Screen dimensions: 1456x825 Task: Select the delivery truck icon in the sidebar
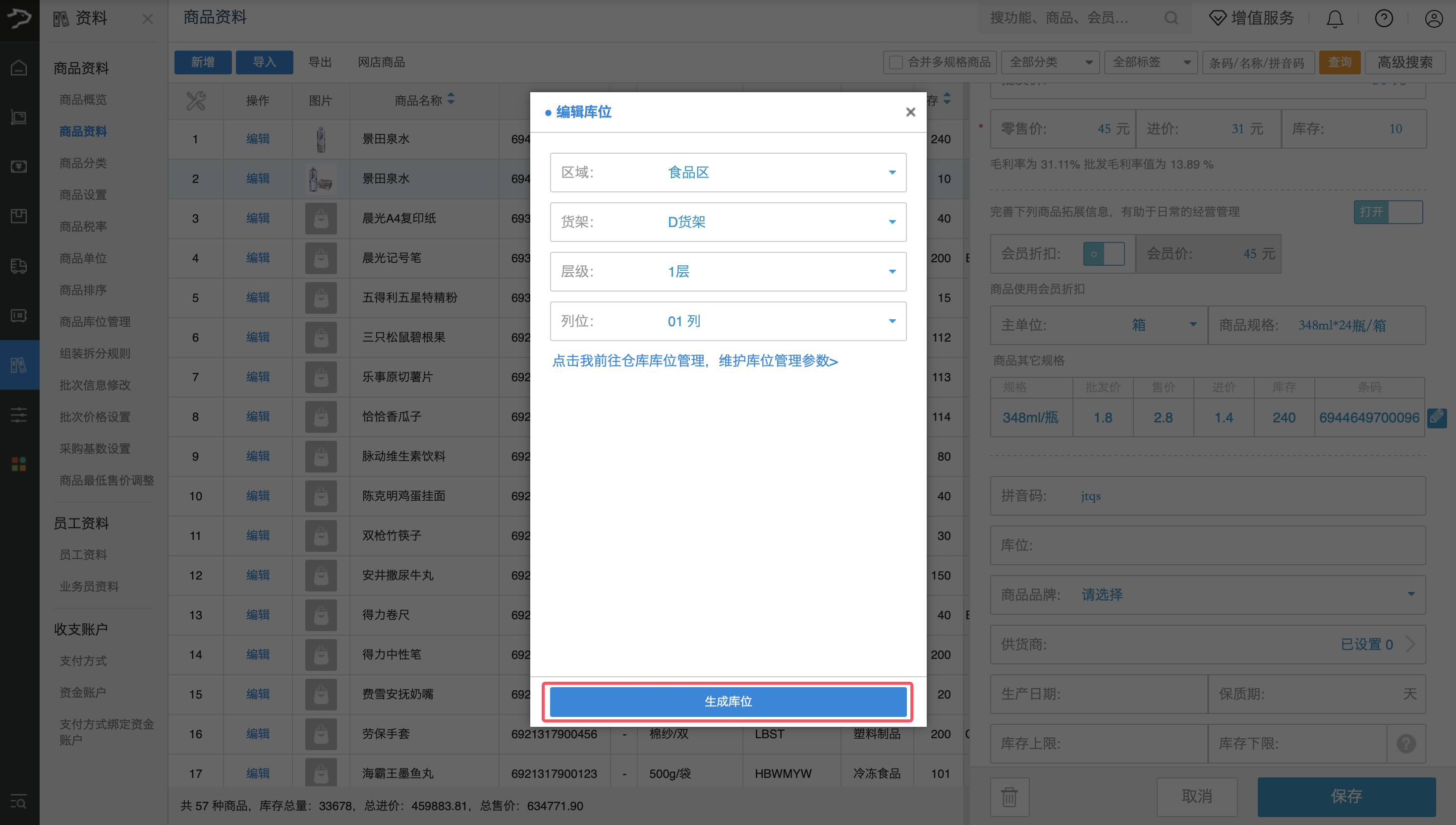click(19, 266)
